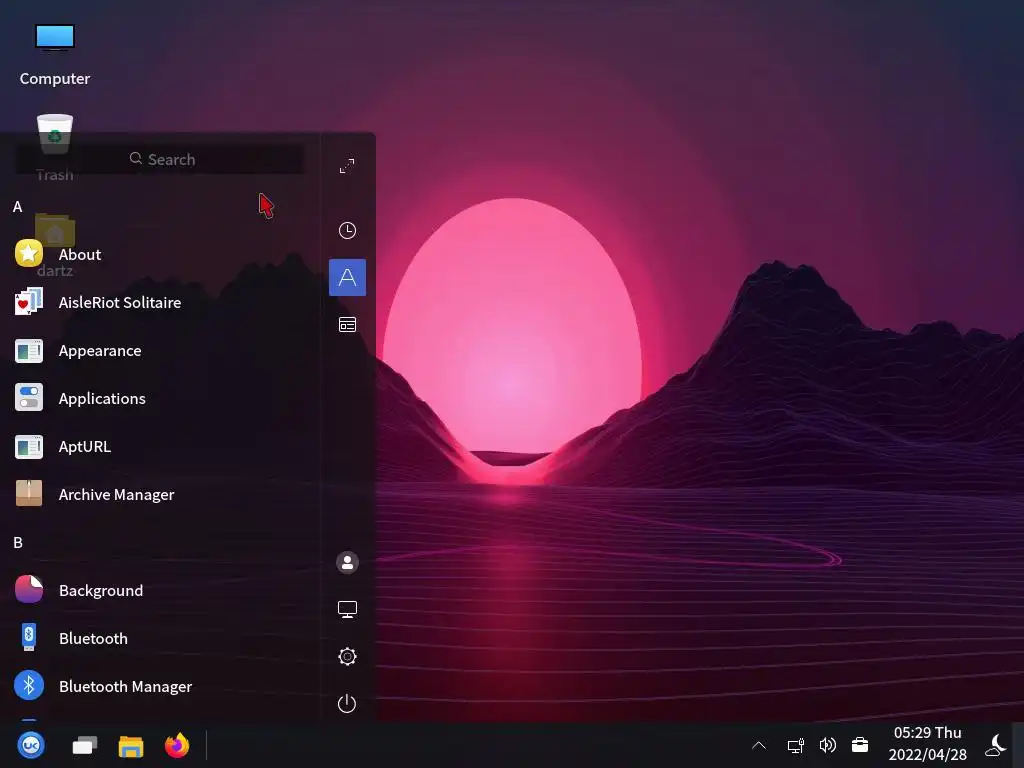Switch to function category view icon
Image resolution: width=1024 pixels, height=768 pixels.
[347, 325]
